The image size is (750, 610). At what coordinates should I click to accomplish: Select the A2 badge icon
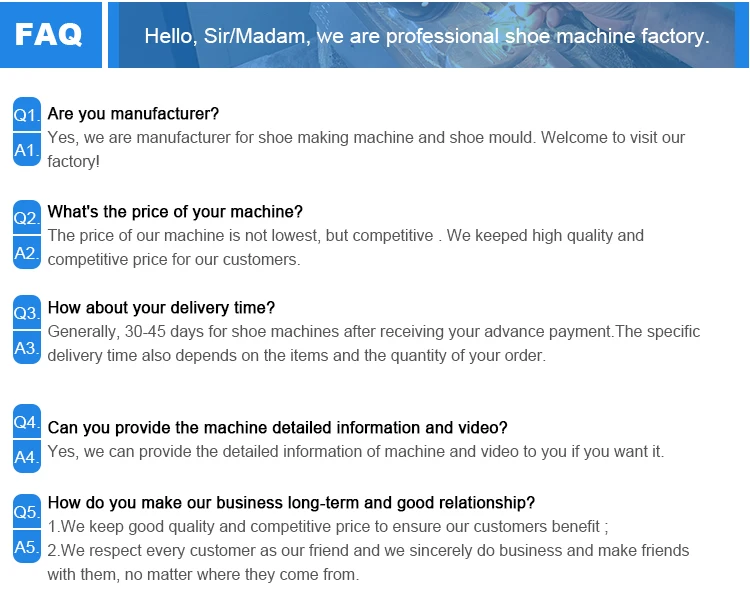[26, 253]
